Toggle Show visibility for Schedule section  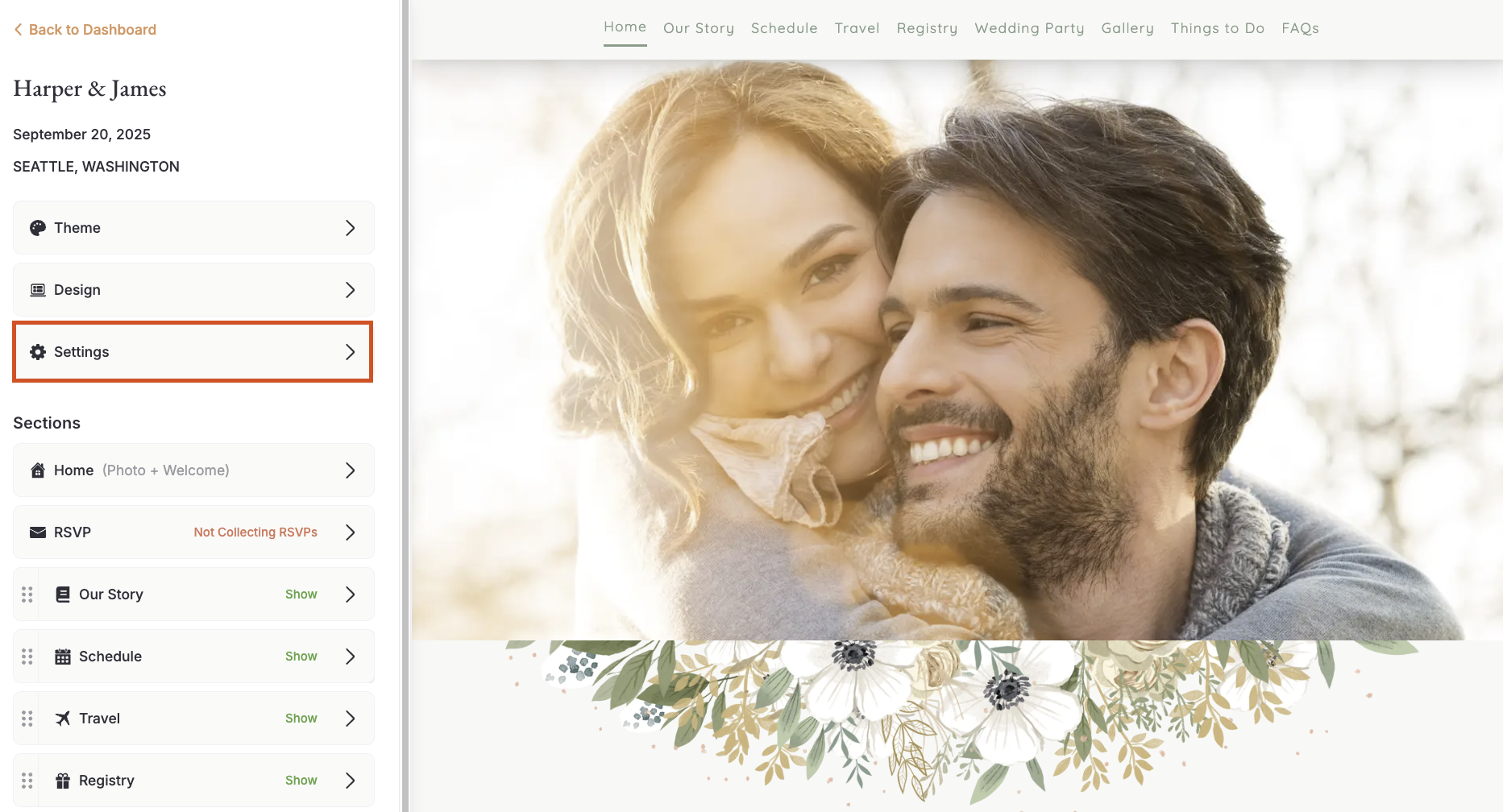301,657
